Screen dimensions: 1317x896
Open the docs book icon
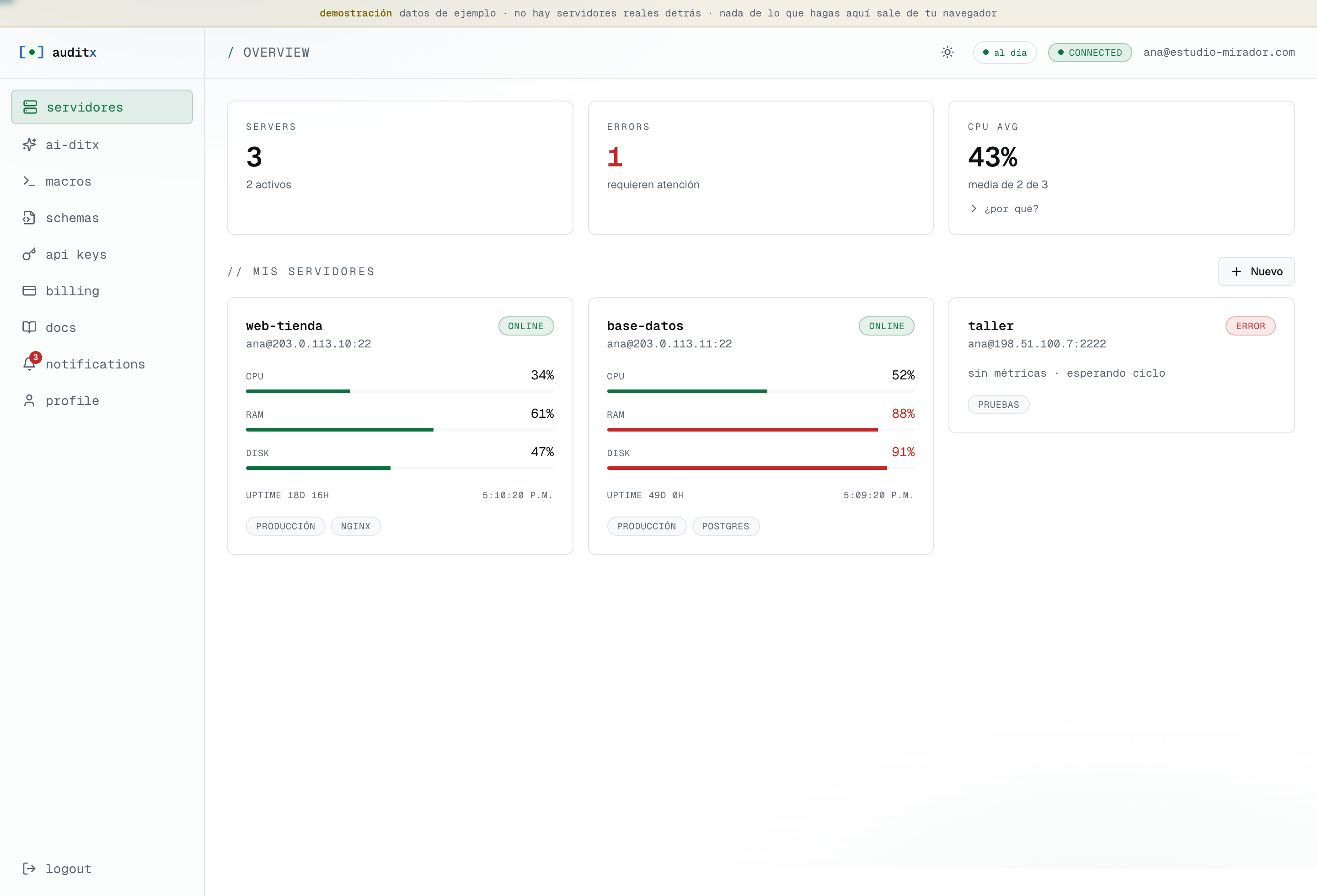(29, 327)
